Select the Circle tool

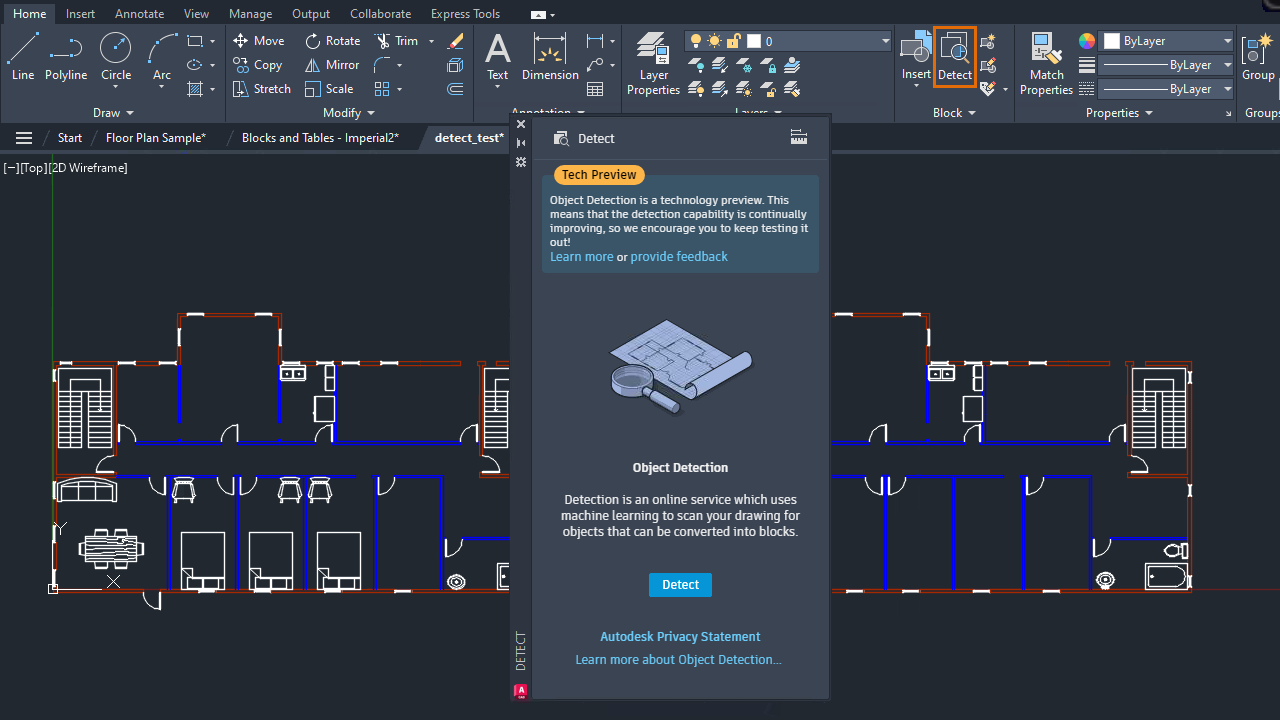(115, 50)
